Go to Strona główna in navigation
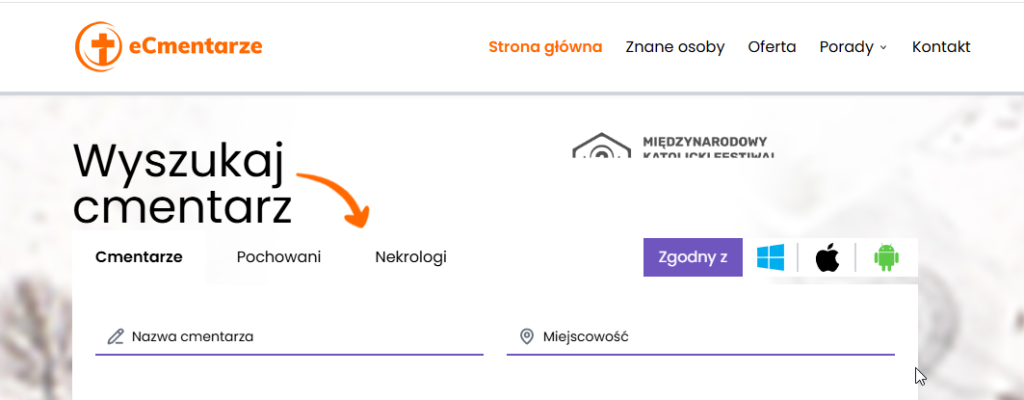Image resolution: width=1024 pixels, height=400 pixels. (x=545, y=47)
